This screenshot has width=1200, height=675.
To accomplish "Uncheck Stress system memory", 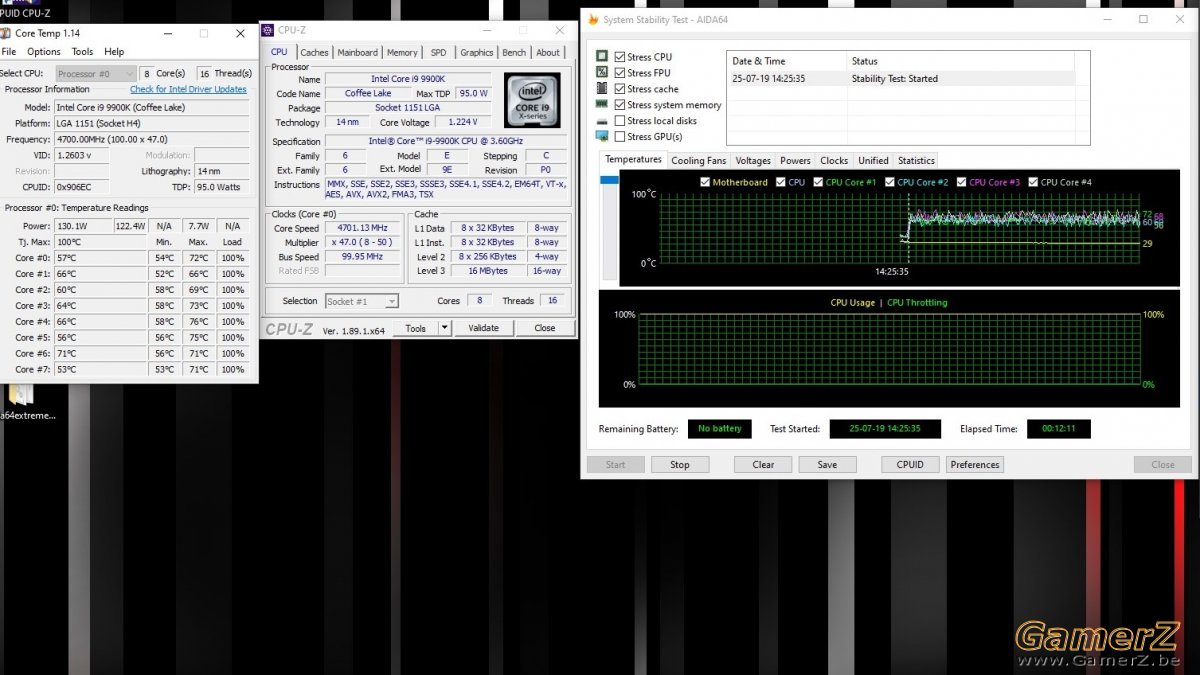I will click(620, 105).
